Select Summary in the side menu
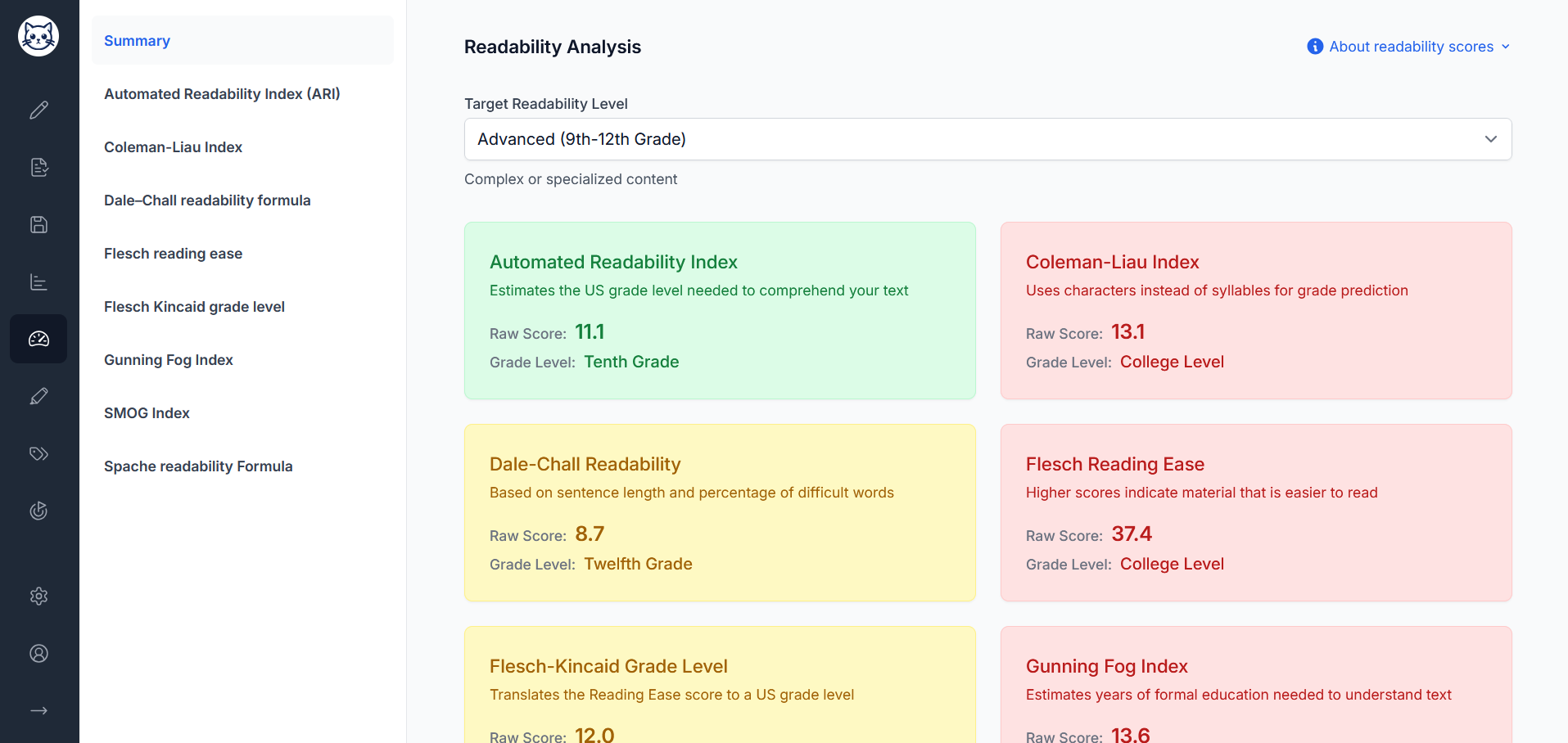This screenshot has width=1568, height=743. 137,40
